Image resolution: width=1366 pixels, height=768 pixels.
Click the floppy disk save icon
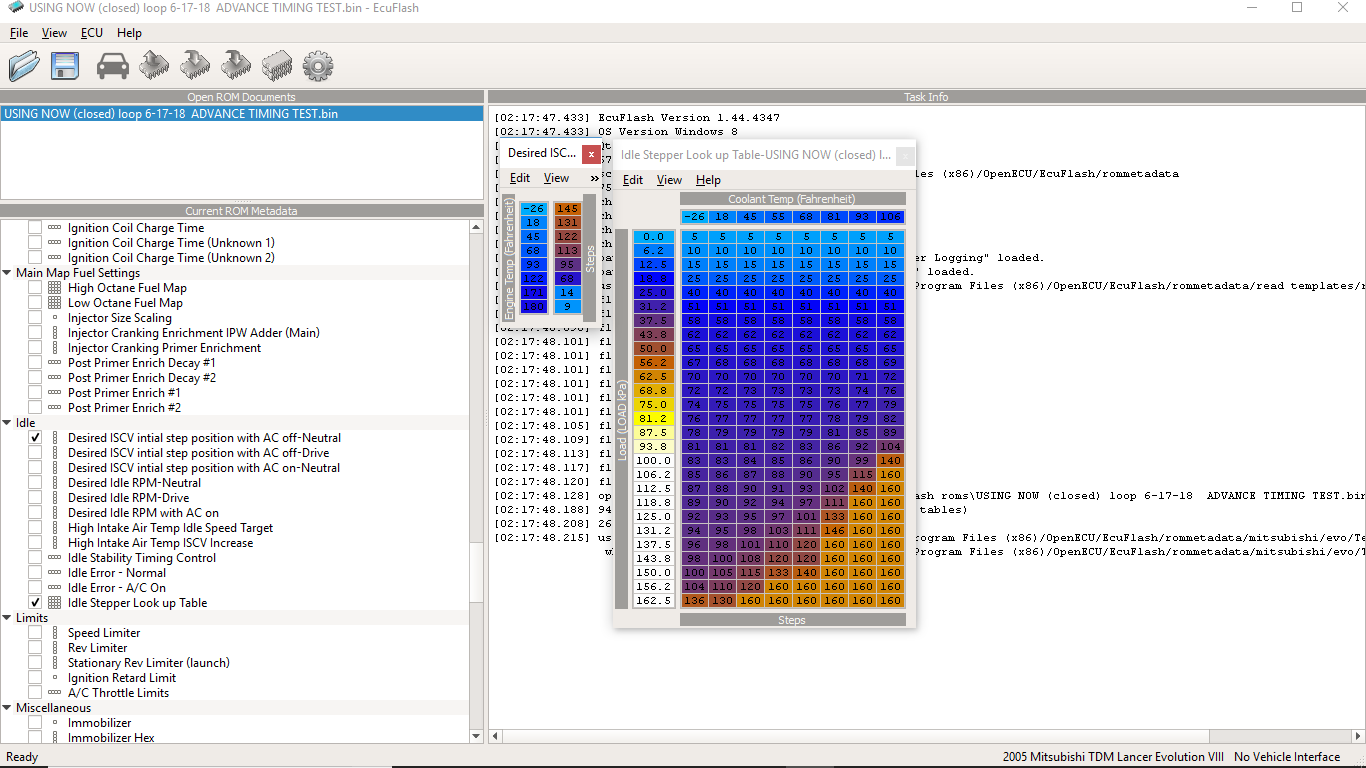pyautogui.click(x=65, y=66)
